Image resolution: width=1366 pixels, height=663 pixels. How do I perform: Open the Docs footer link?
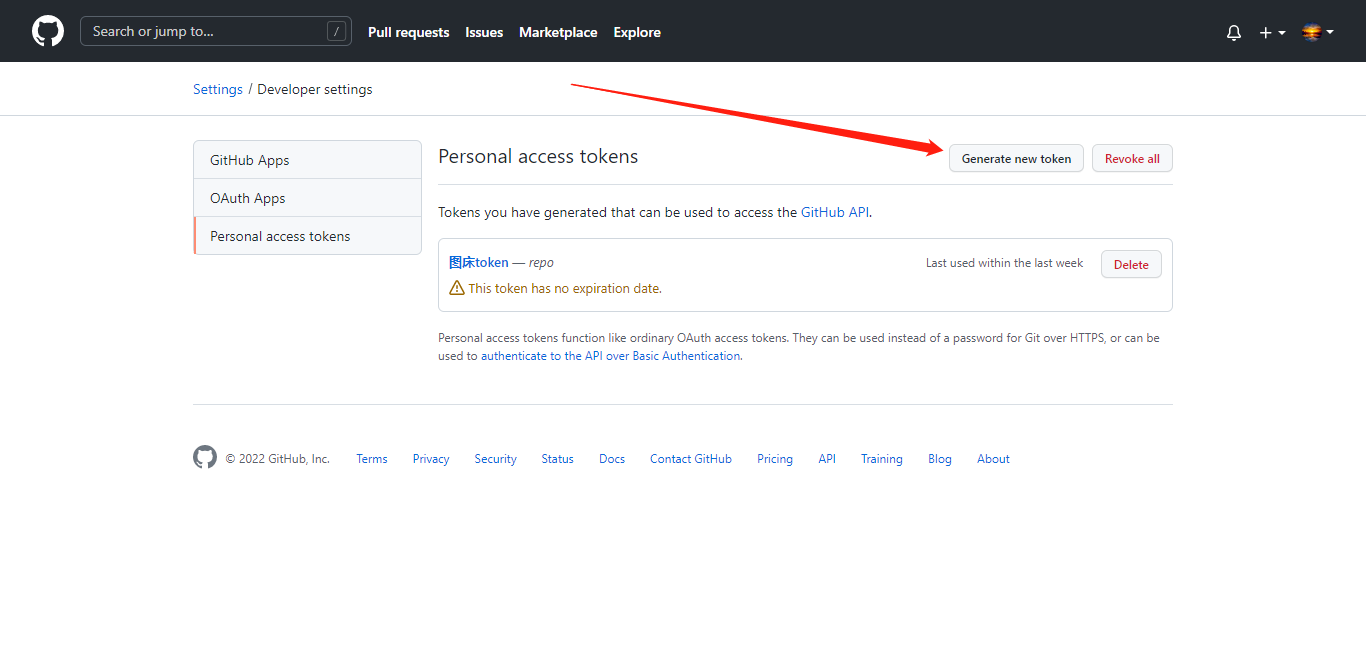click(x=612, y=459)
